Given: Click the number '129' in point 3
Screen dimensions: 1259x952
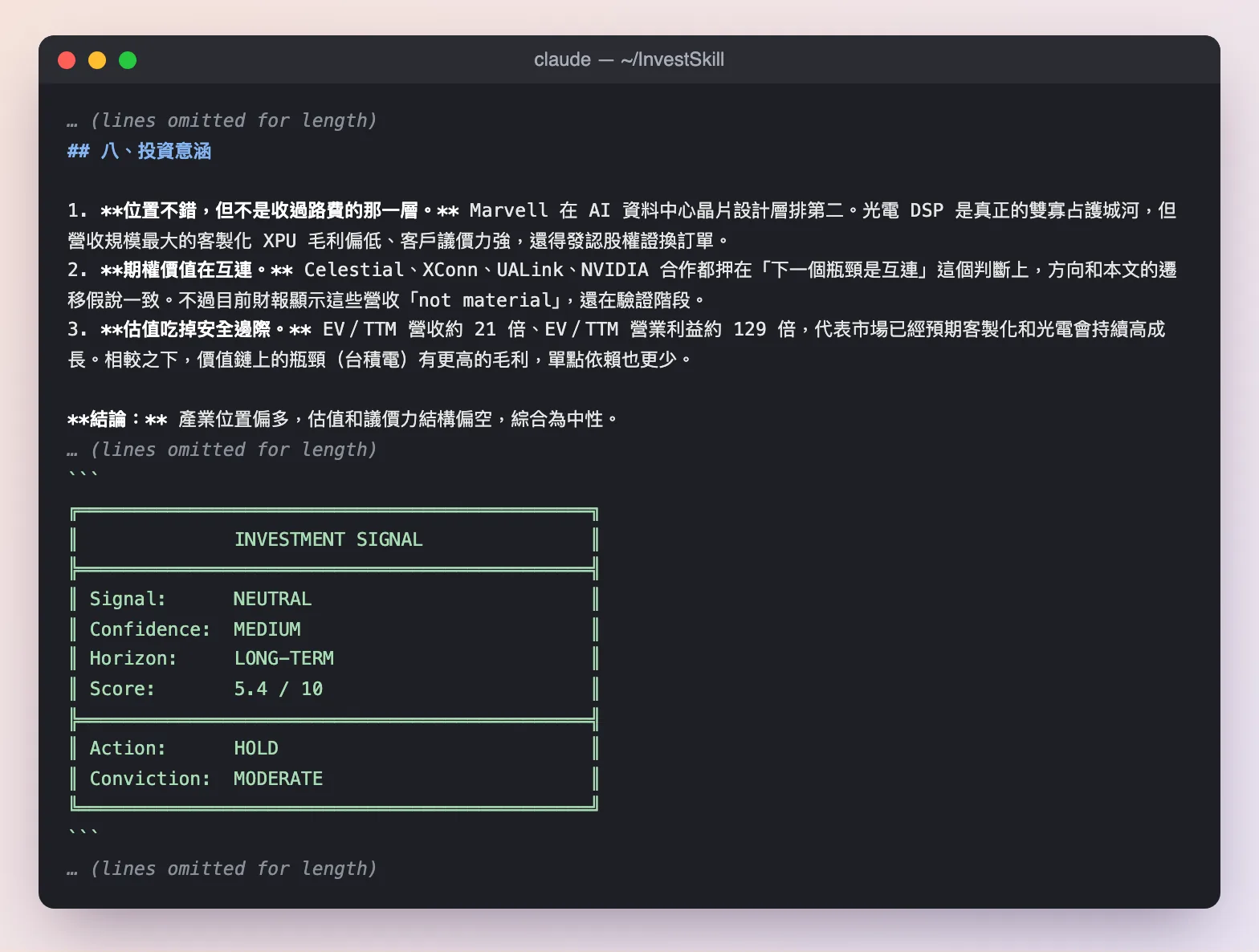Looking at the screenshot, I should (x=750, y=329).
